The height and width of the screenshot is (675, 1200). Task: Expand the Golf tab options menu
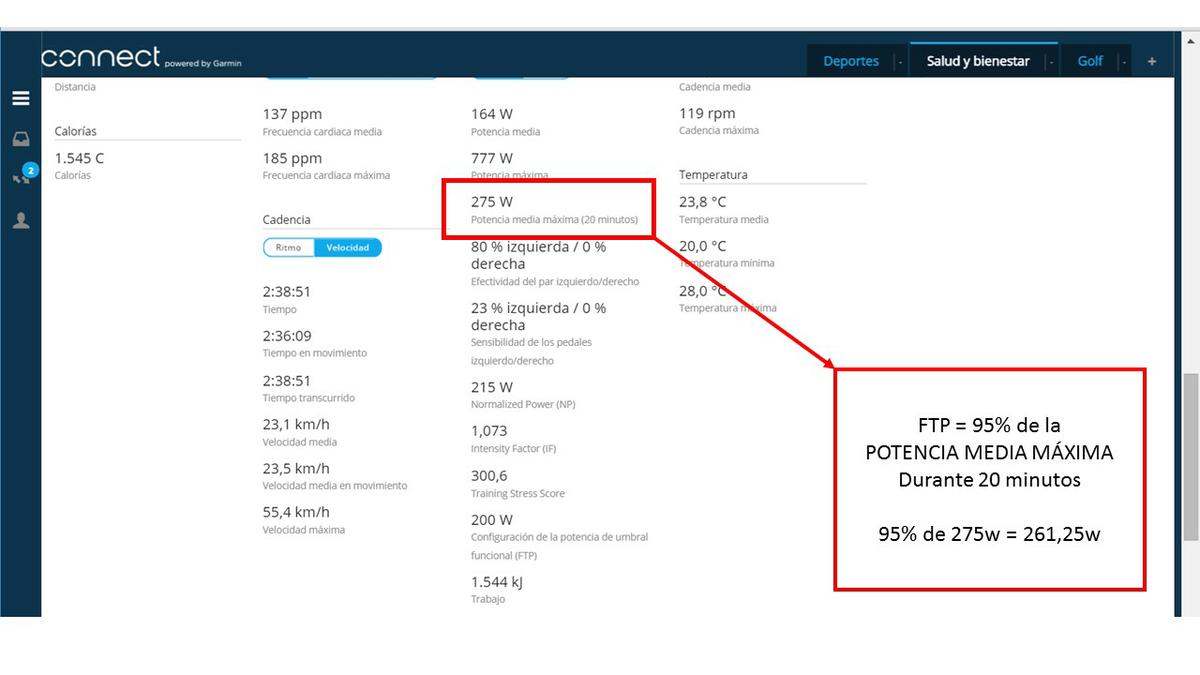(1124, 62)
